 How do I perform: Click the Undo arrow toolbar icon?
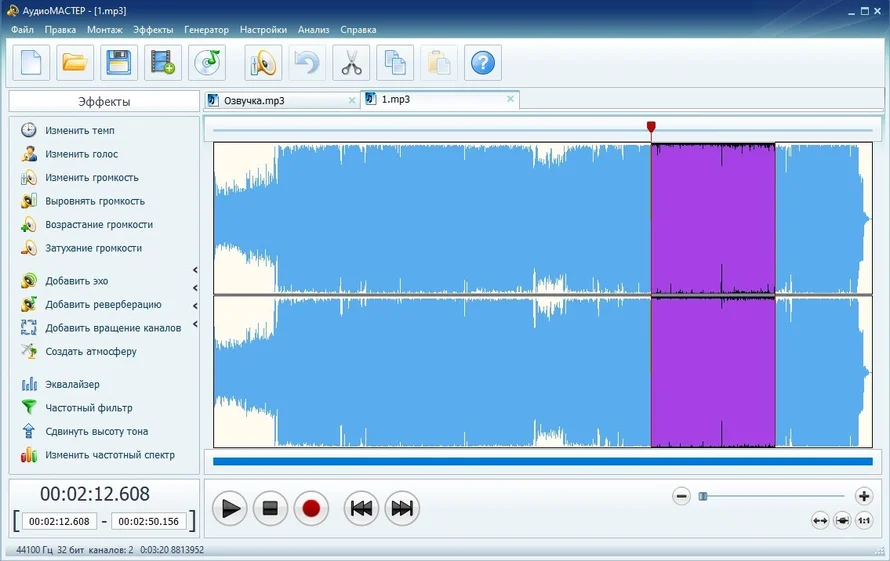[307, 63]
